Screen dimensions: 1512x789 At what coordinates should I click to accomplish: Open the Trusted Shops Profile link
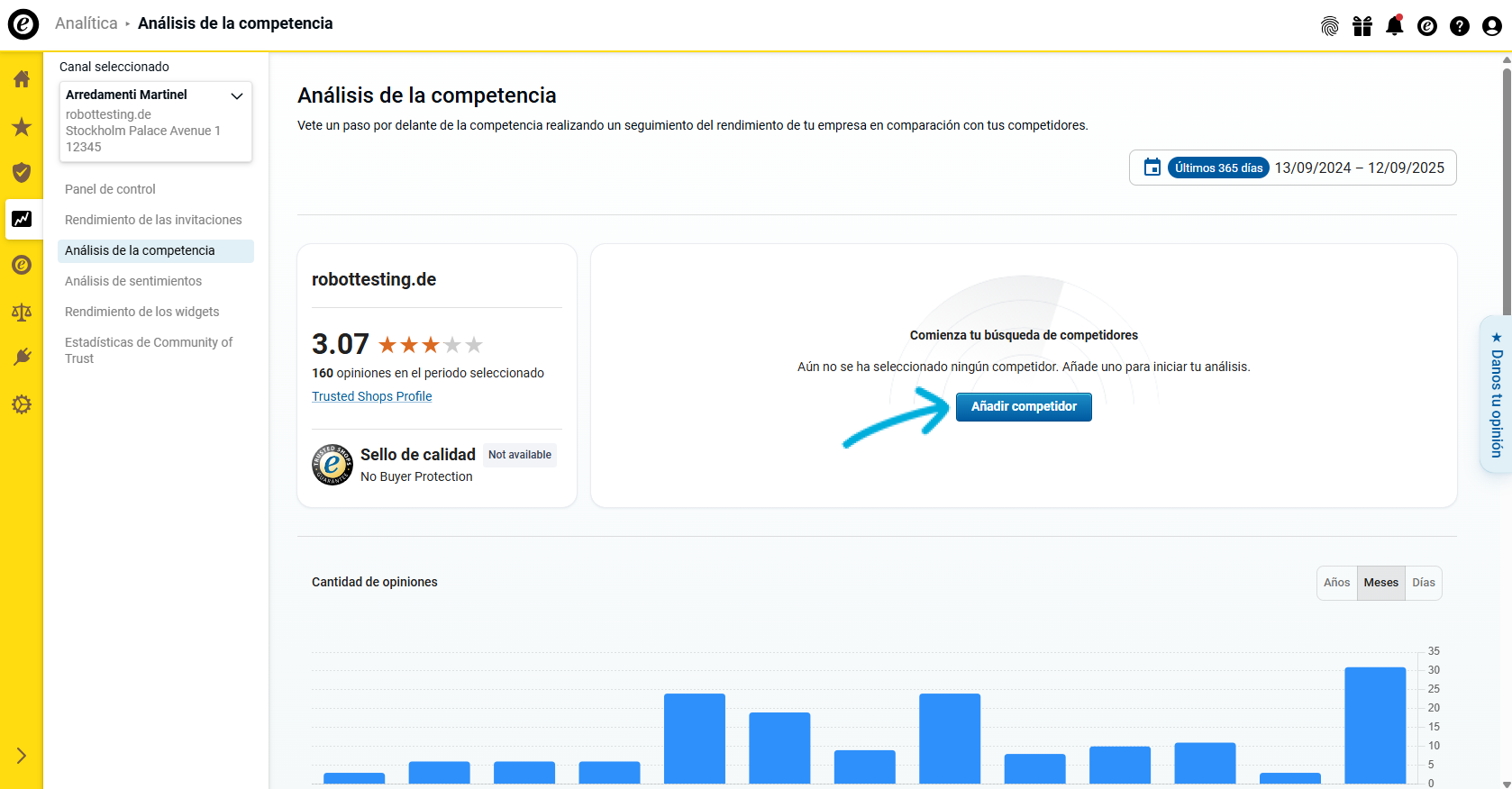point(371,396)
